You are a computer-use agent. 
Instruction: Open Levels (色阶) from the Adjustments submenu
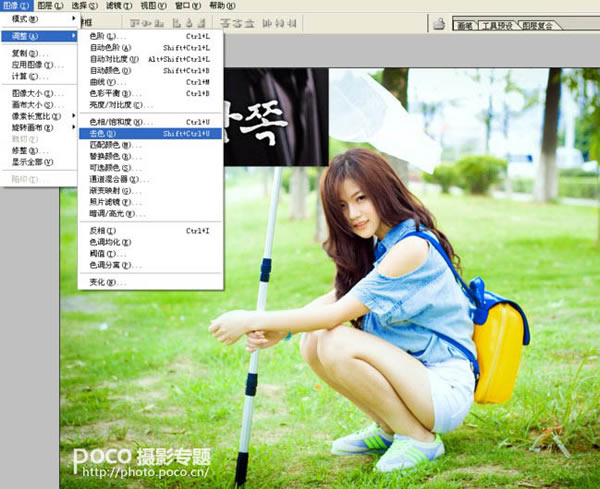[x=104, y=36]
